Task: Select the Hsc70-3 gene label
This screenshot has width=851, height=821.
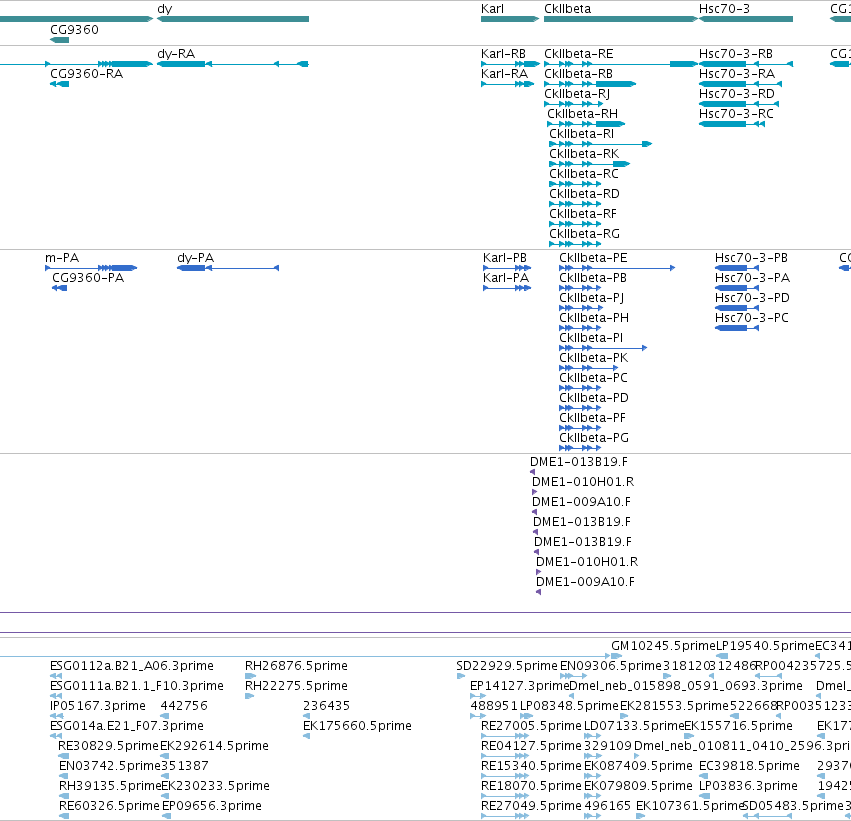Action: (724, 9)
